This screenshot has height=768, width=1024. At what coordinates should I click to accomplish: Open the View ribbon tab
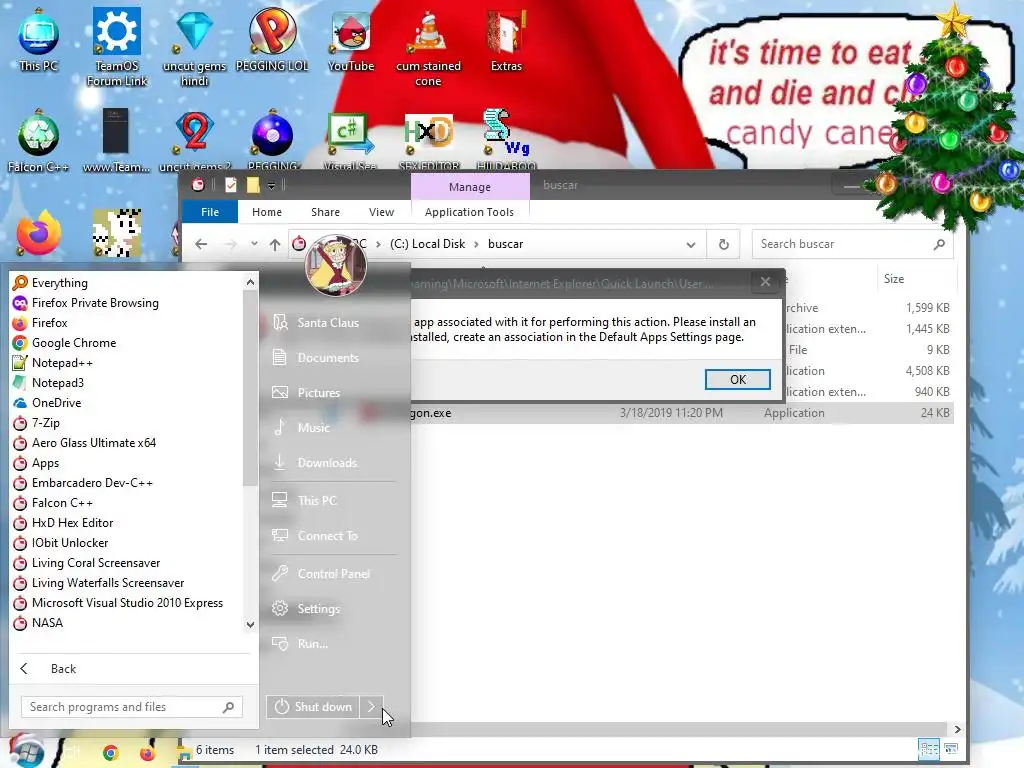(381, 212)
